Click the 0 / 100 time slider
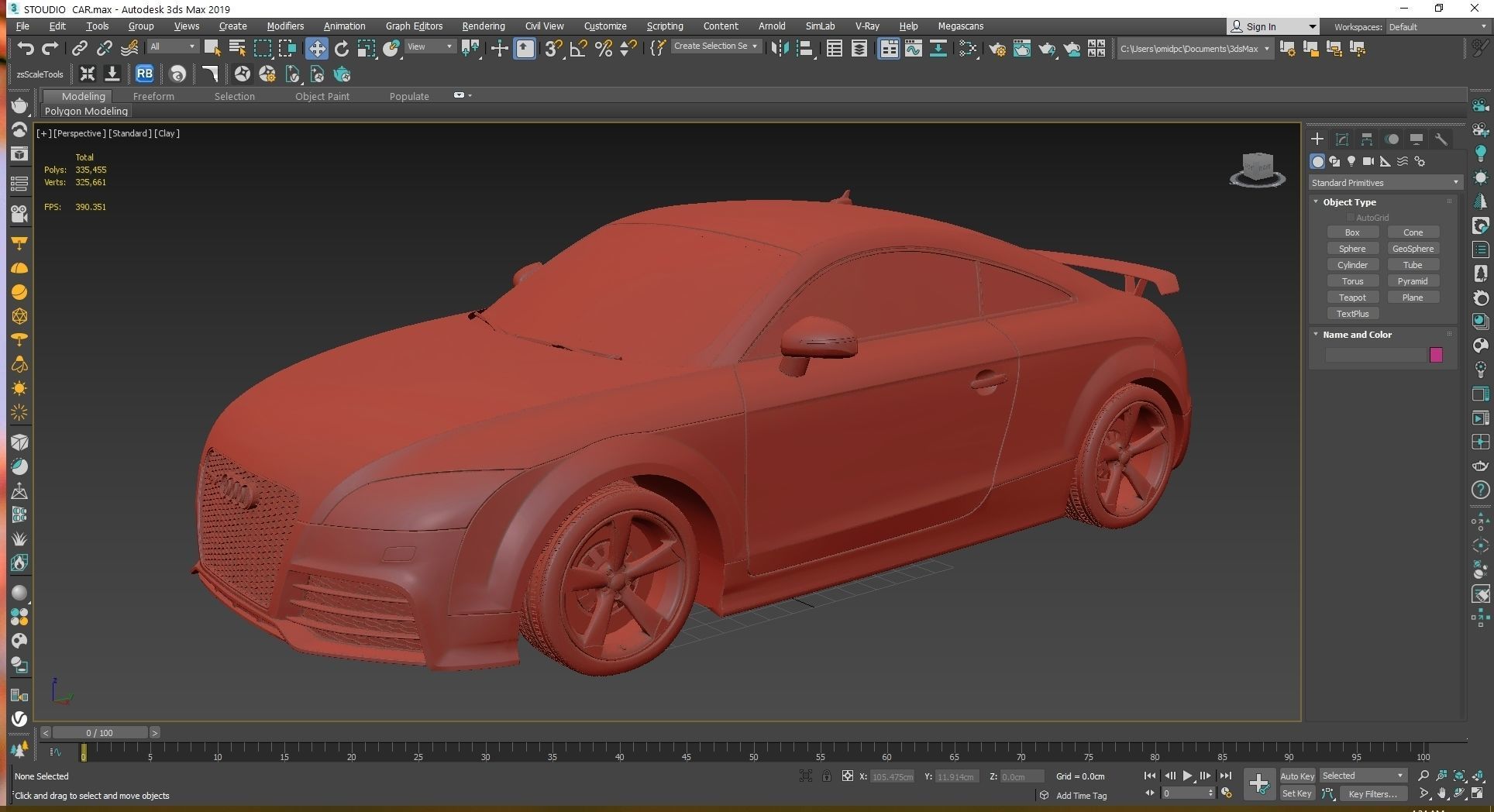The image size is (1494, 812). (x=99, y=732)
